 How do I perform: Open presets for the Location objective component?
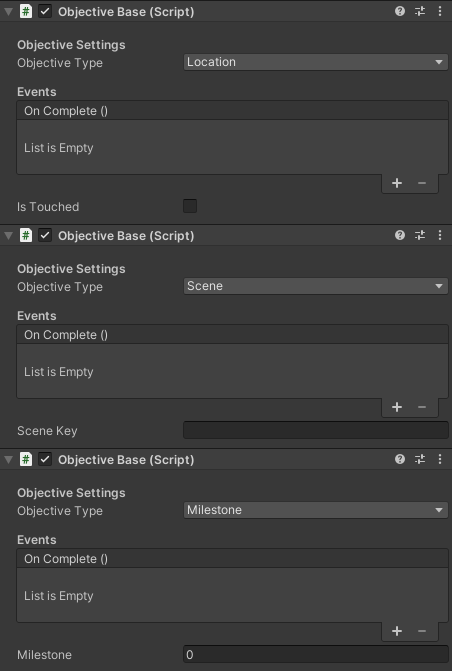[420, 12]
